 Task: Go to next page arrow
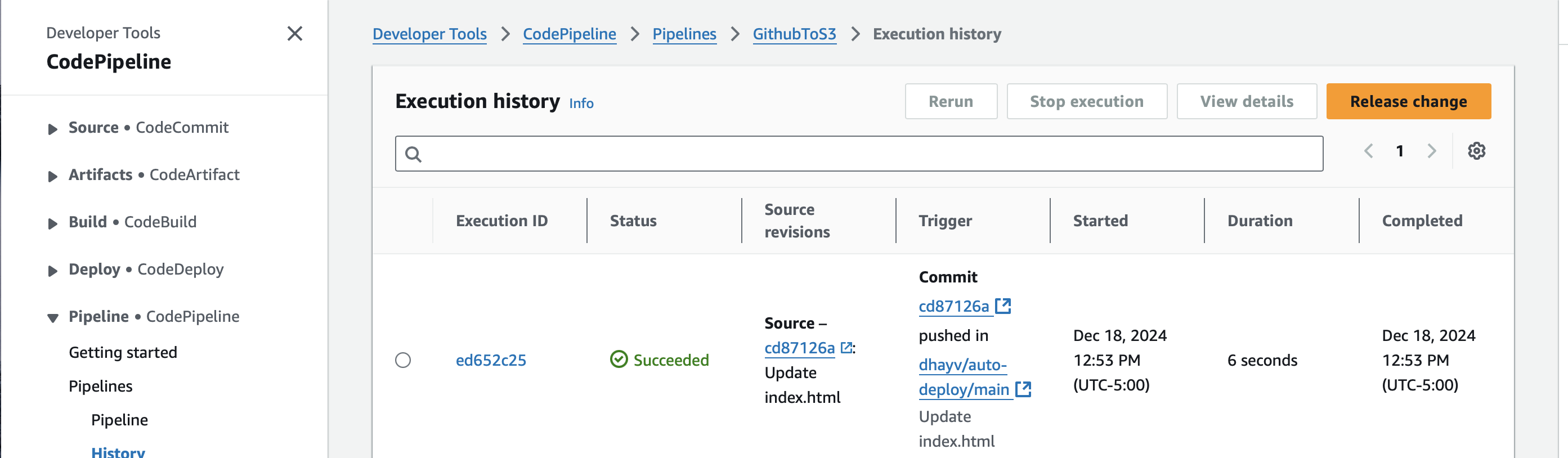pos(1432,151)
